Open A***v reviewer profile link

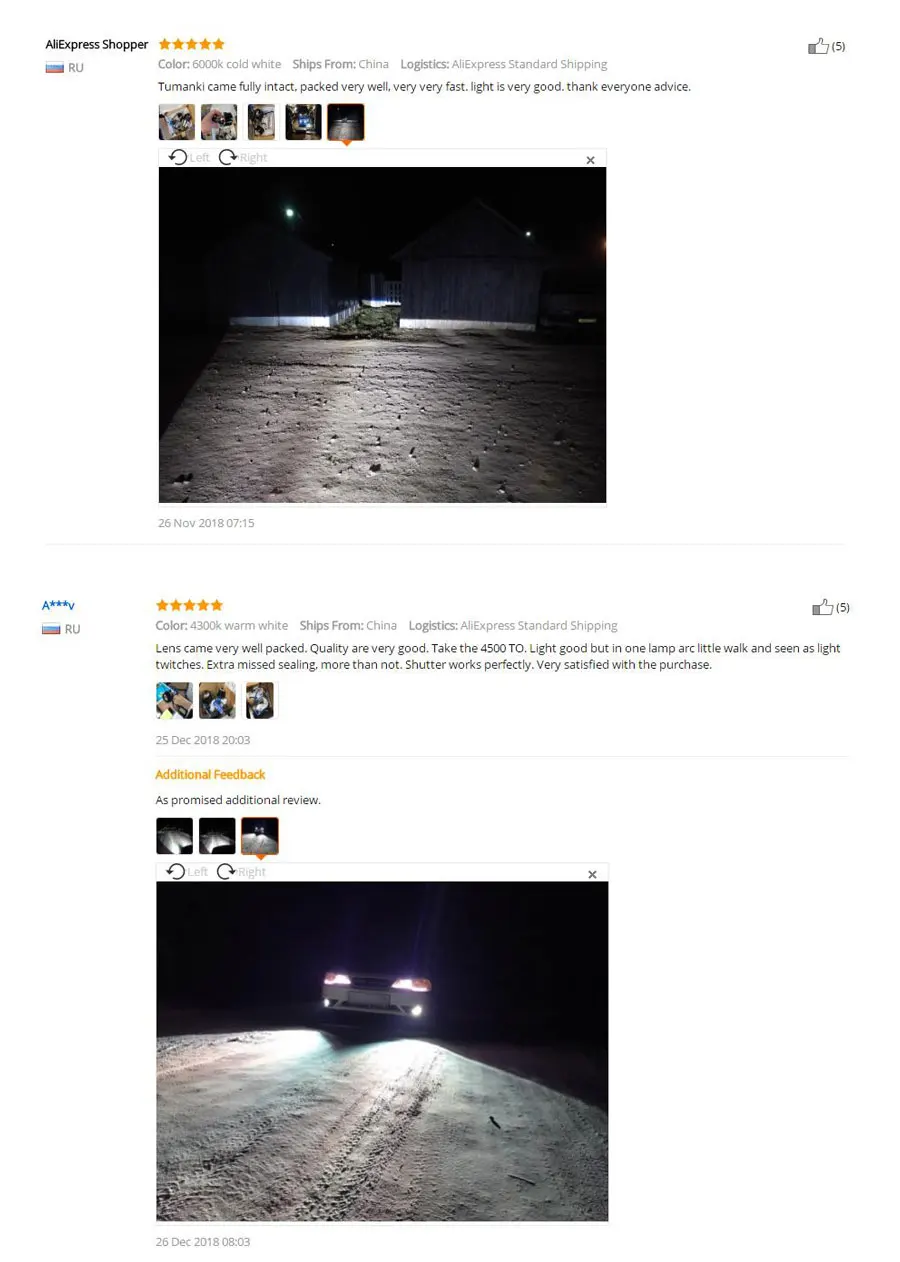[x=58, y=605]
